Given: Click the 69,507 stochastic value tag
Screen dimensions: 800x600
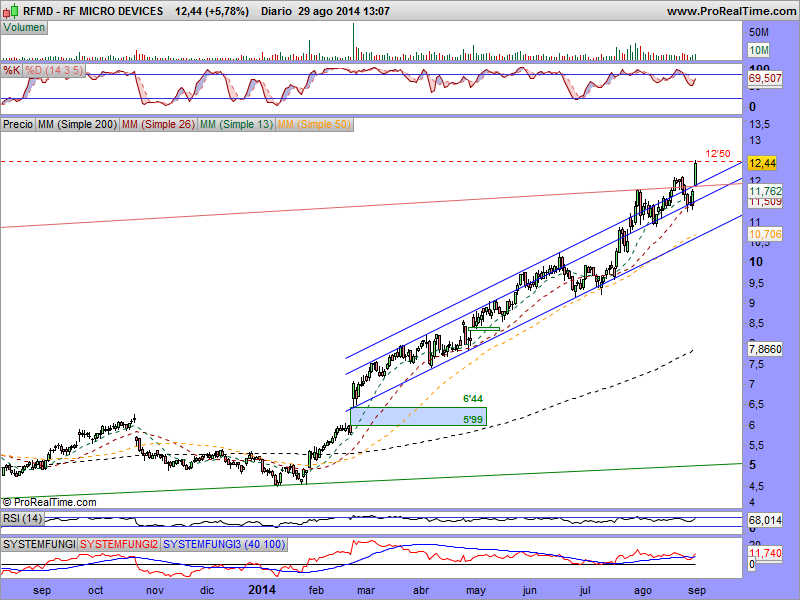Looking at the screenshot, I should pyautogui.click(x=765, y=78).
